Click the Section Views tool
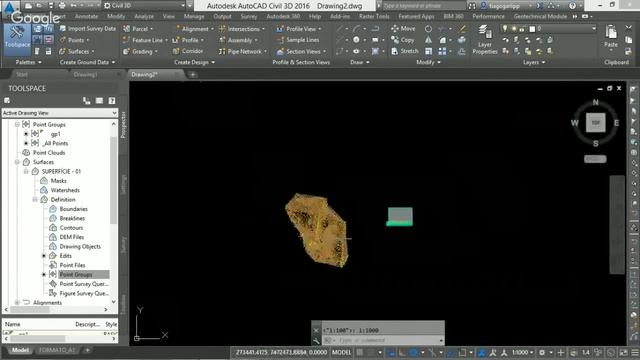 [301, 51]
